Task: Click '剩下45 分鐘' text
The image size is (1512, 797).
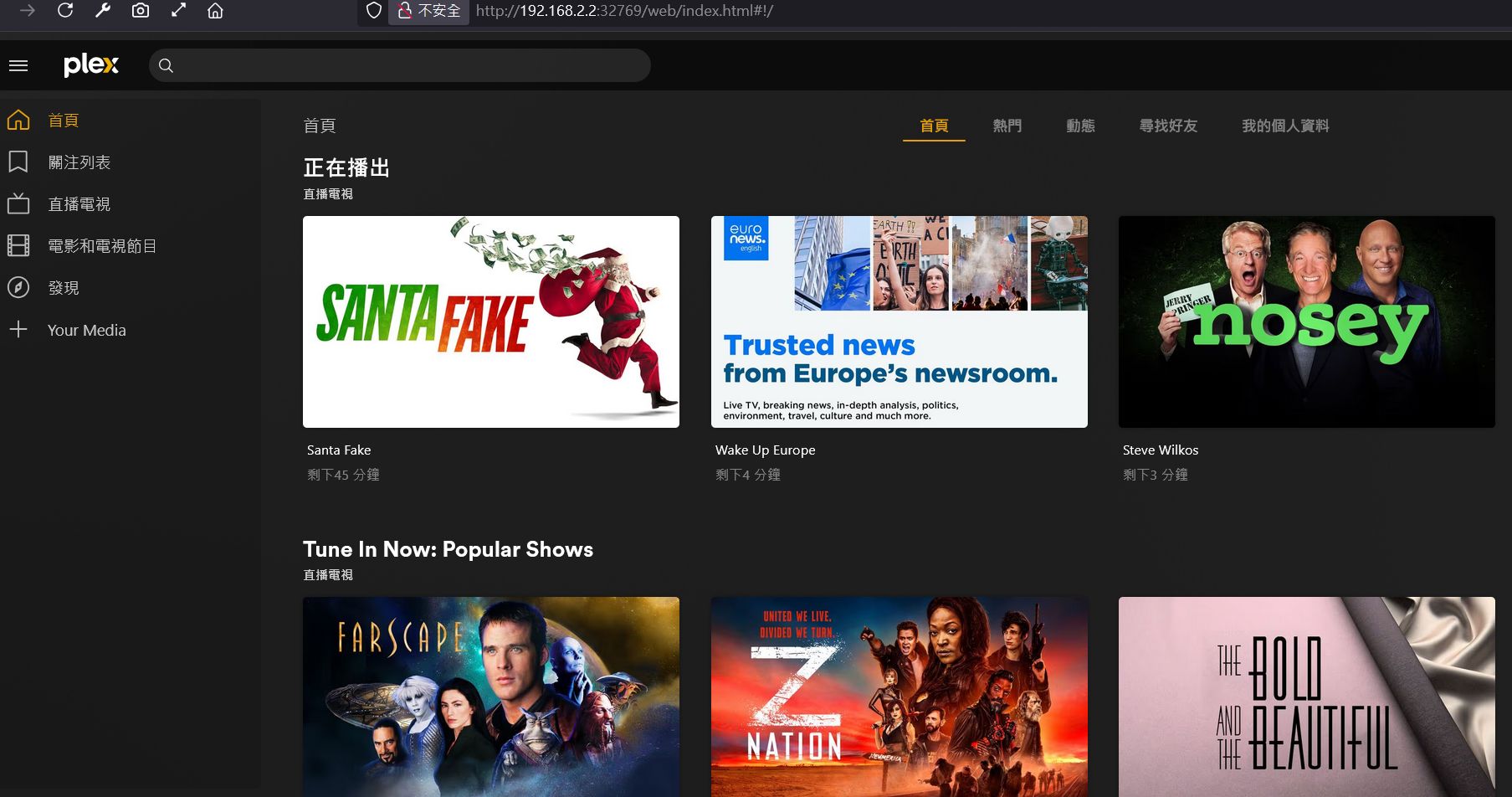Action: 343,475
